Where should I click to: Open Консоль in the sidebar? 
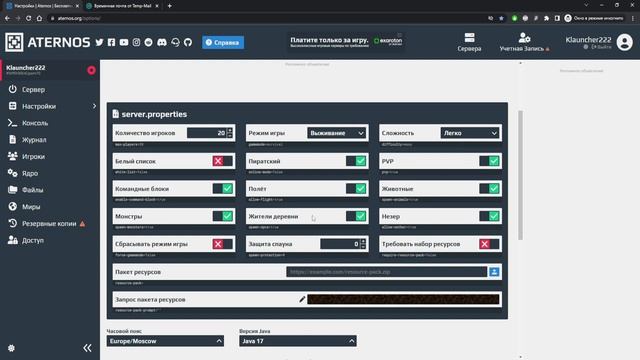35,123
